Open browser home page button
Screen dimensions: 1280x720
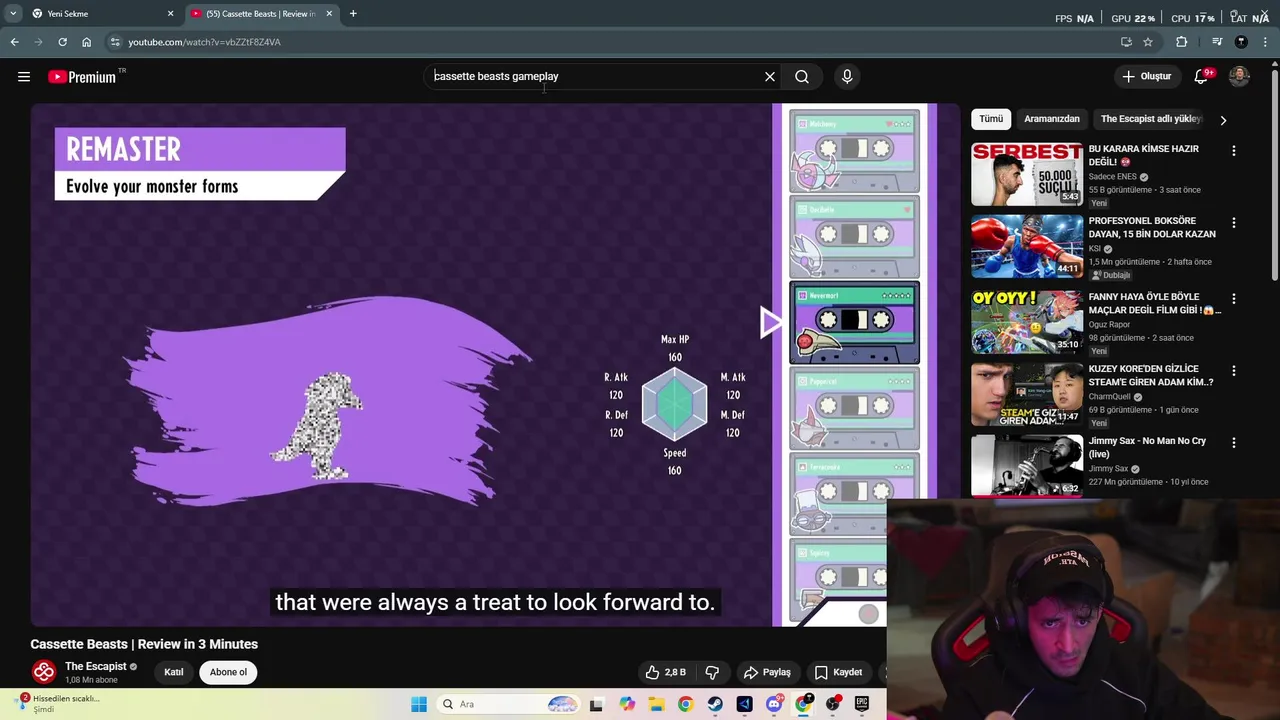coord(86,42)
